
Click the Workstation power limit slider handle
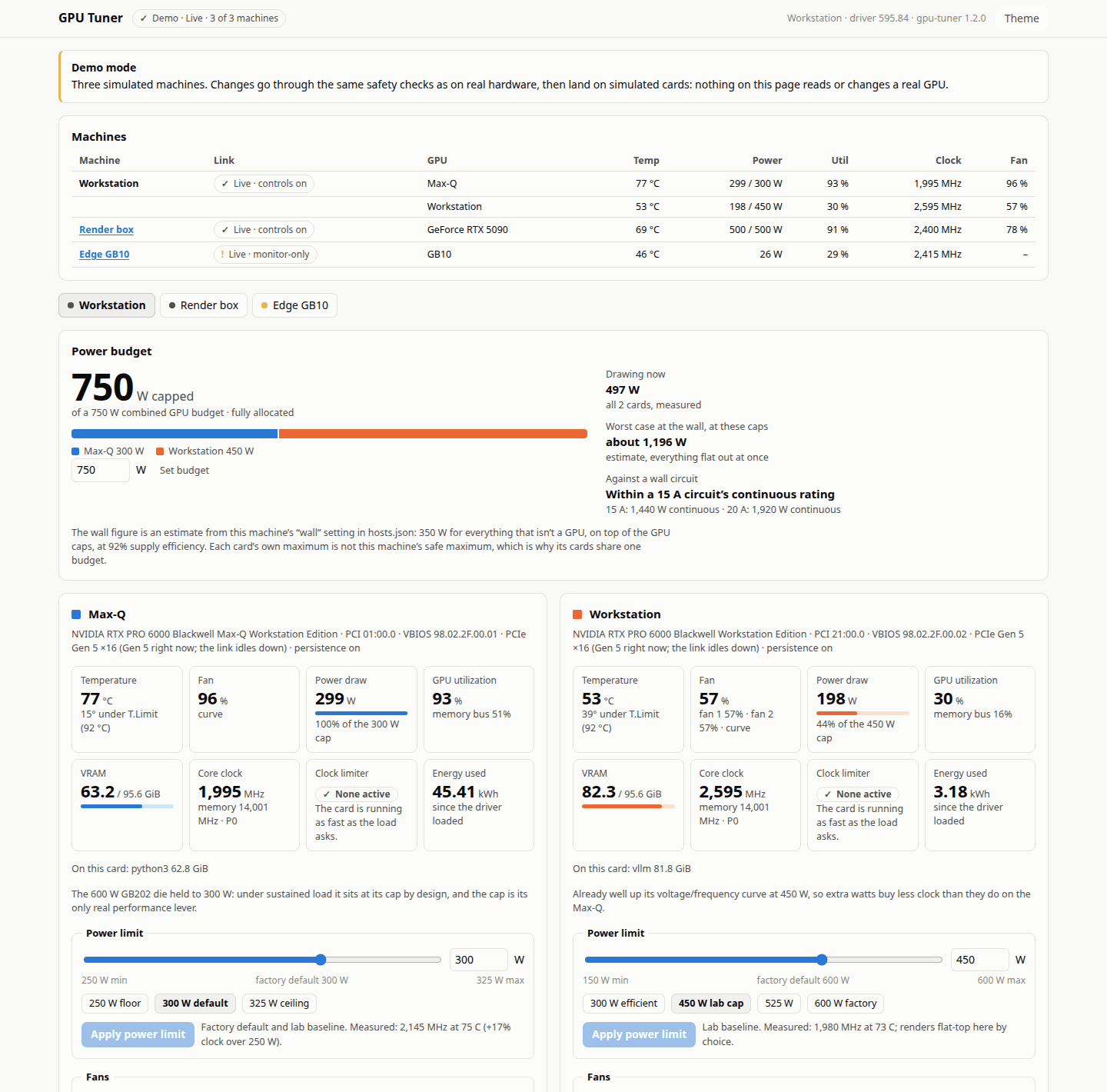(822, 960)
